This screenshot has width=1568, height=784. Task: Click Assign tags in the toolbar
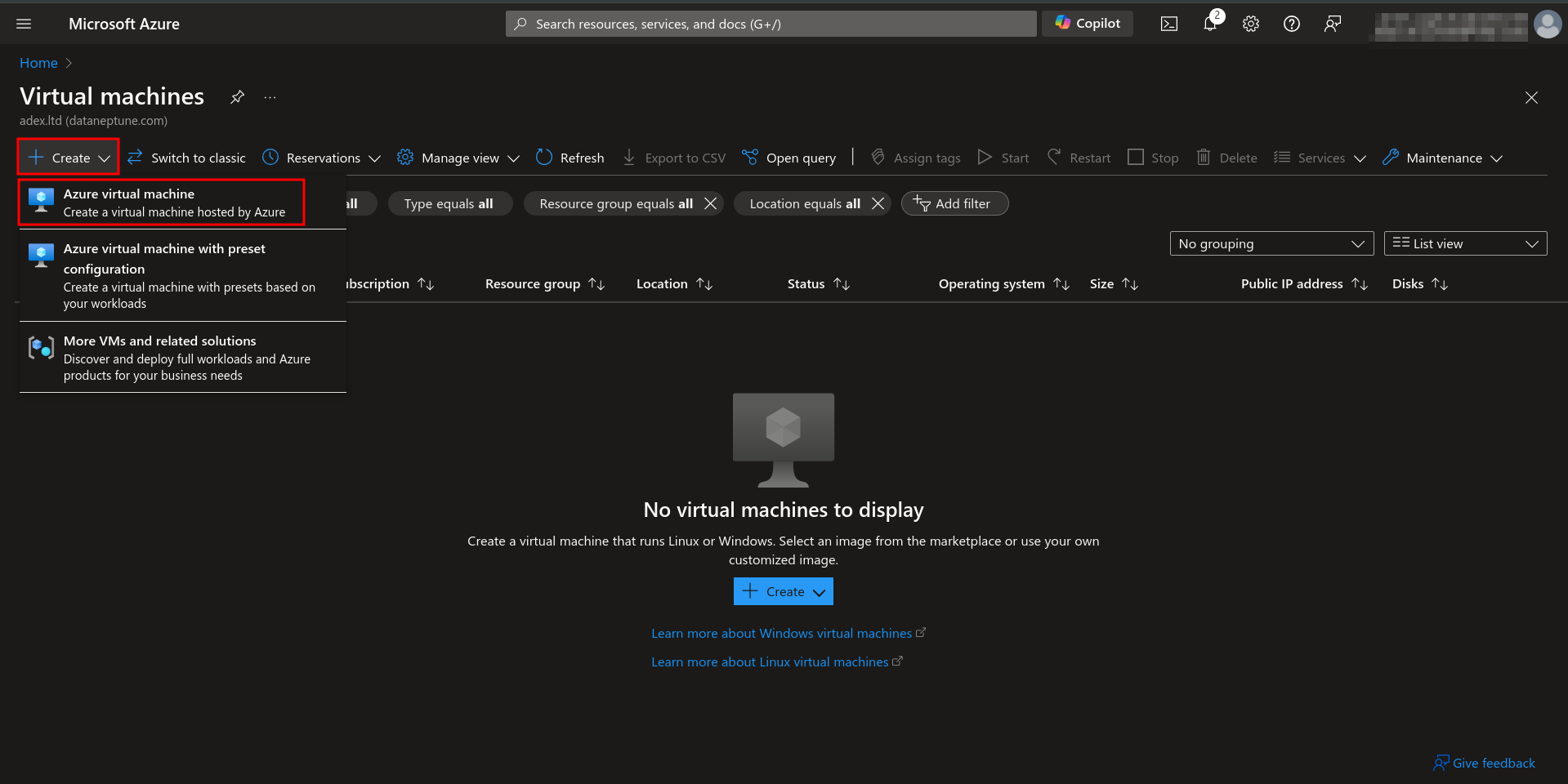(914, 158)
